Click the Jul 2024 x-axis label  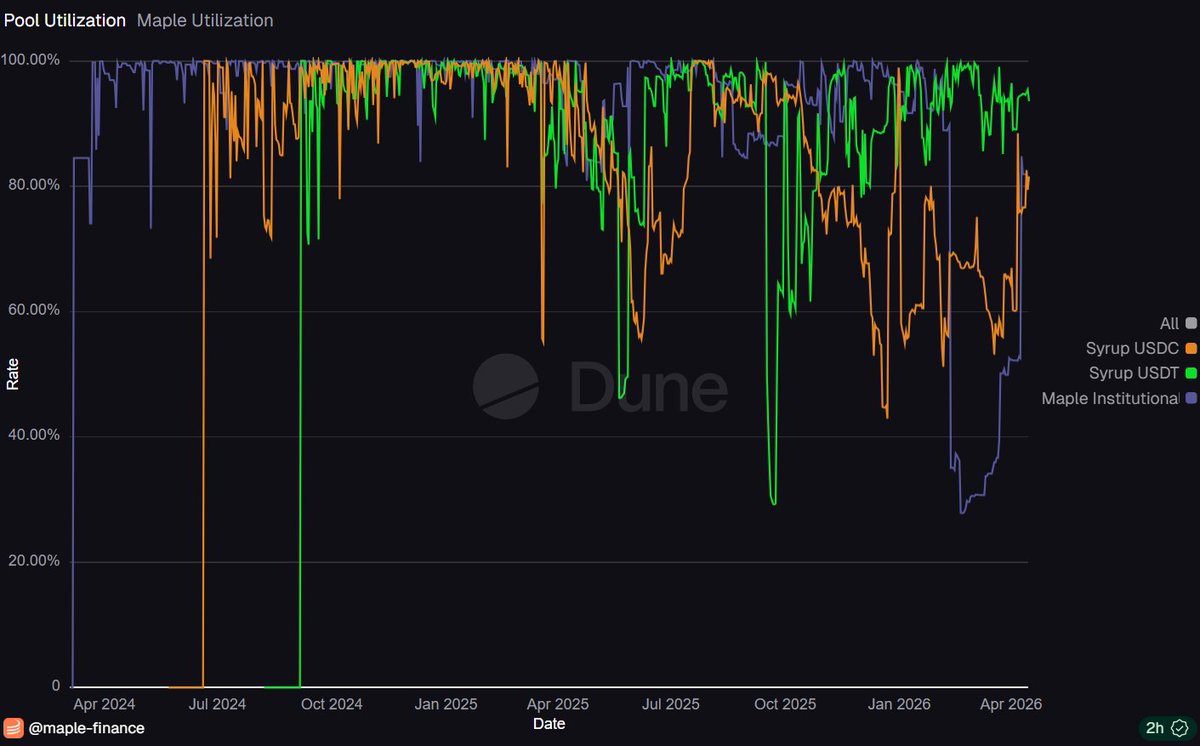(x=217, y=704)
